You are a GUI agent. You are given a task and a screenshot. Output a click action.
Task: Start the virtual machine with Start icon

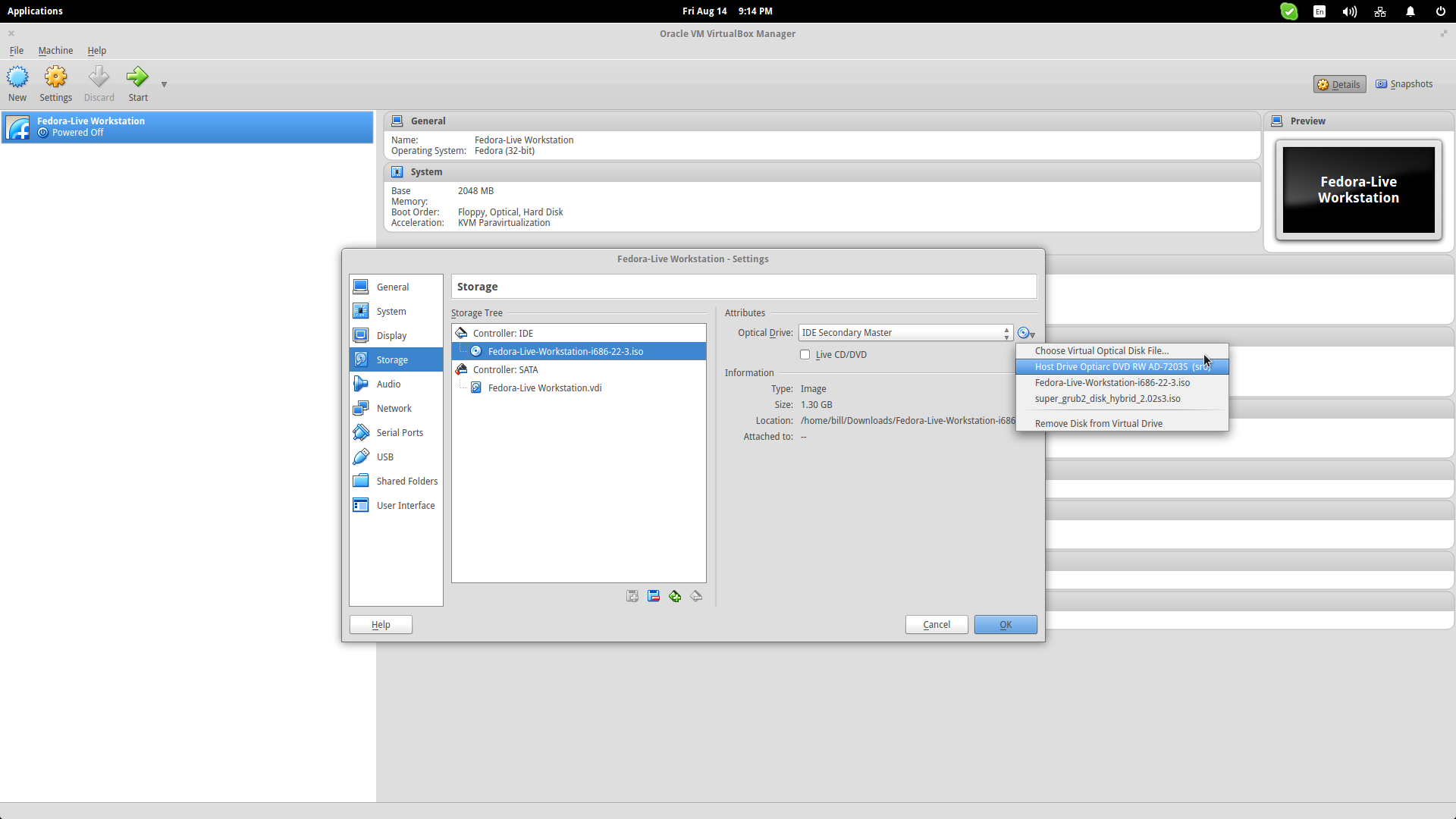138,83
